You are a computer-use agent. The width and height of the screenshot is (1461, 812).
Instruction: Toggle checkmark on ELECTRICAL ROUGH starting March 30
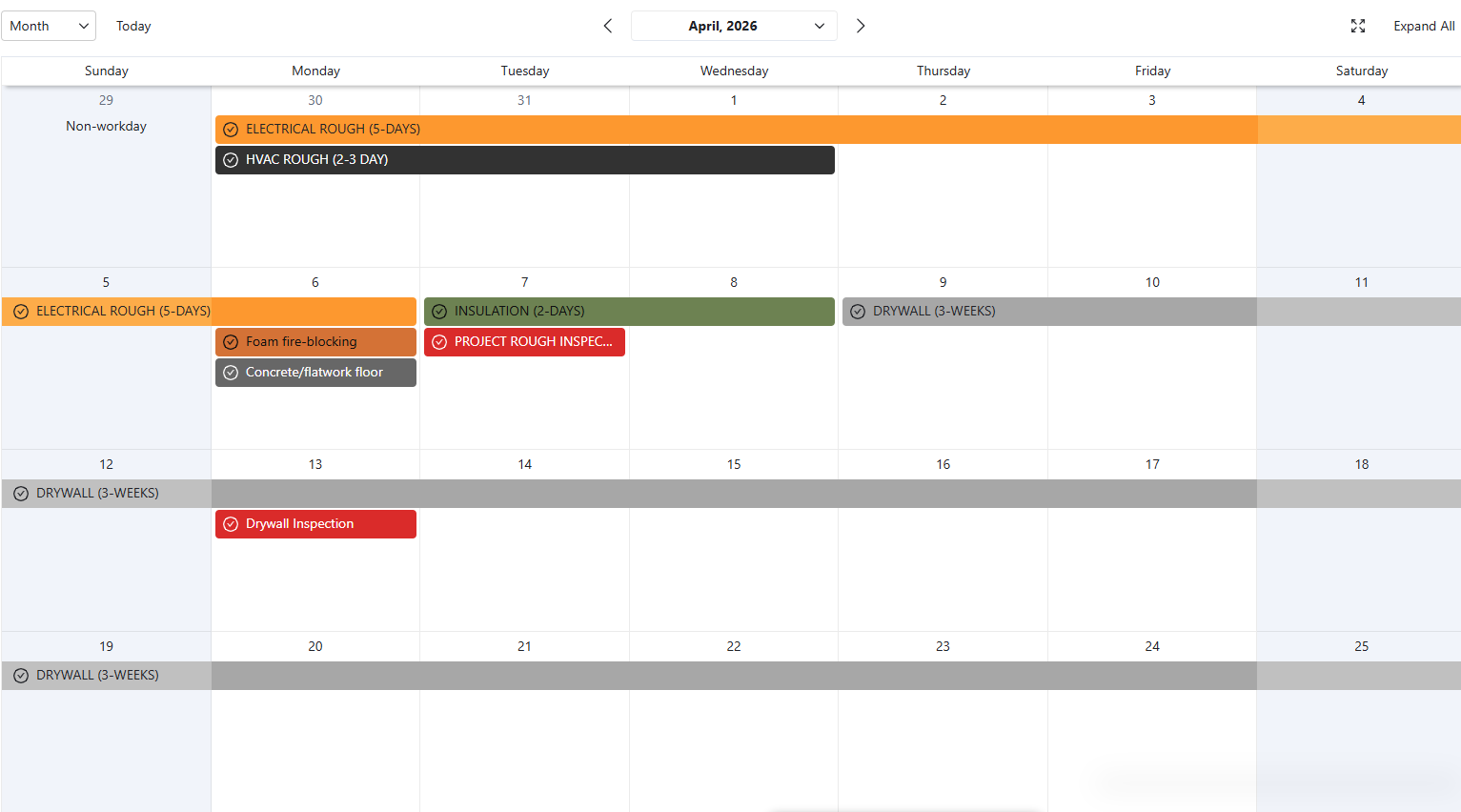click(231, 130)
